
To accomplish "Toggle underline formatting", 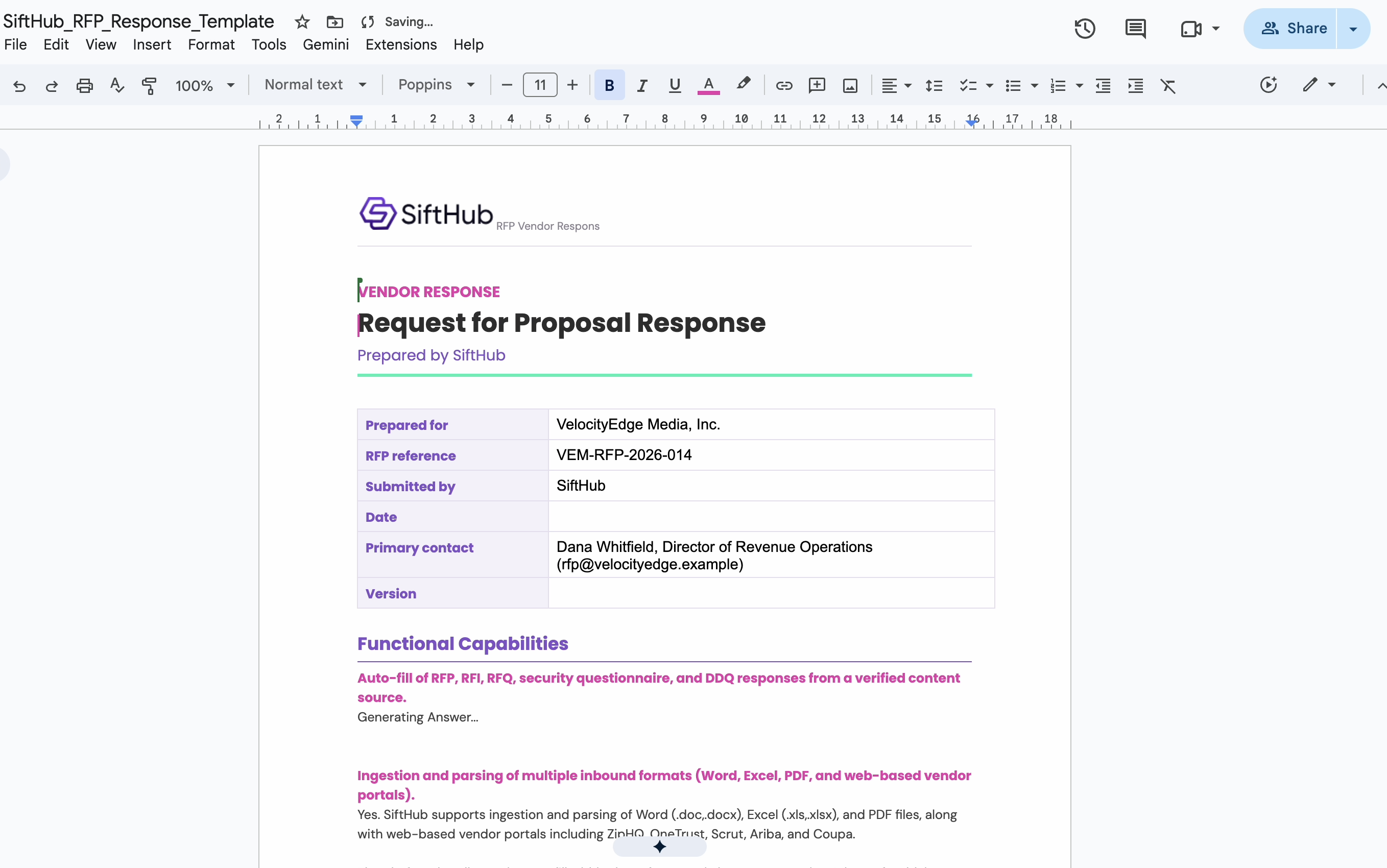I will [675, 86].
